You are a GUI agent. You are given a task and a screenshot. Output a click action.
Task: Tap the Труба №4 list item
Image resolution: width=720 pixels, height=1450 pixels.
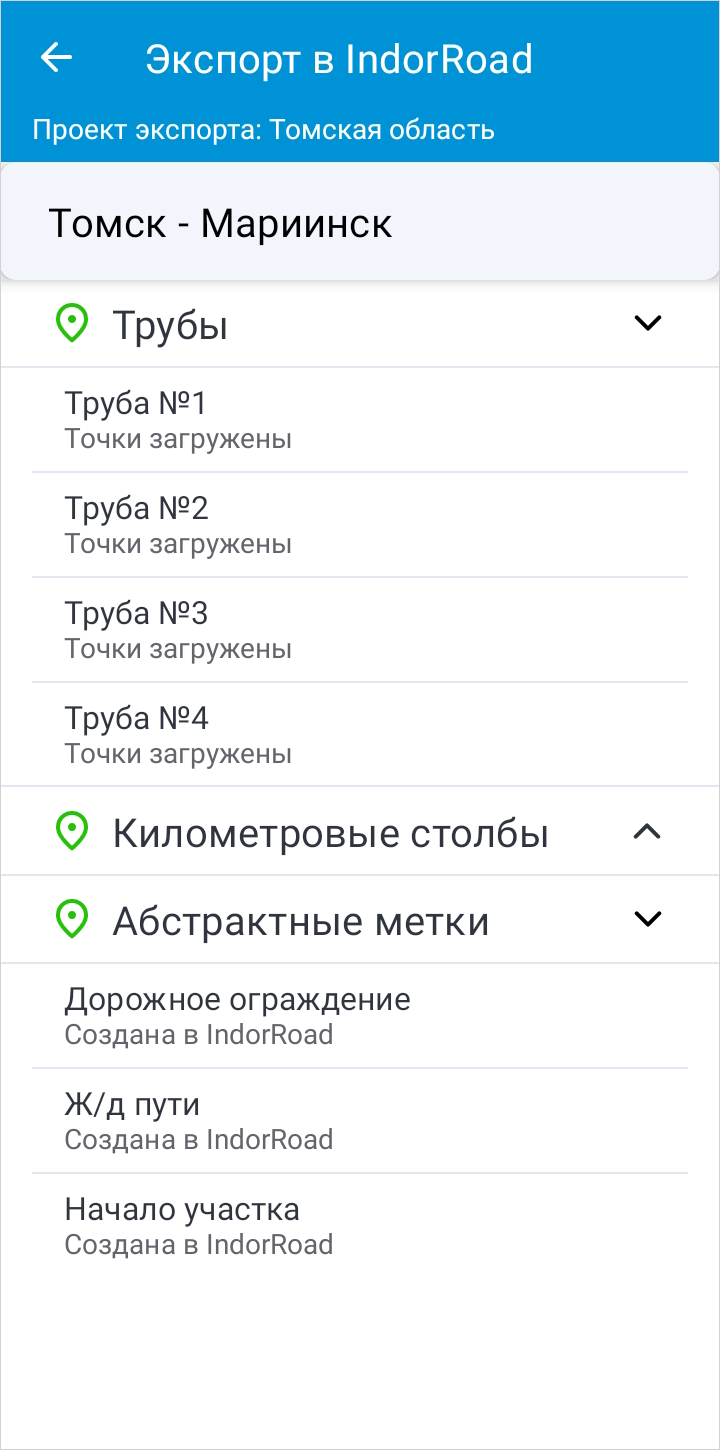[360, 734]
